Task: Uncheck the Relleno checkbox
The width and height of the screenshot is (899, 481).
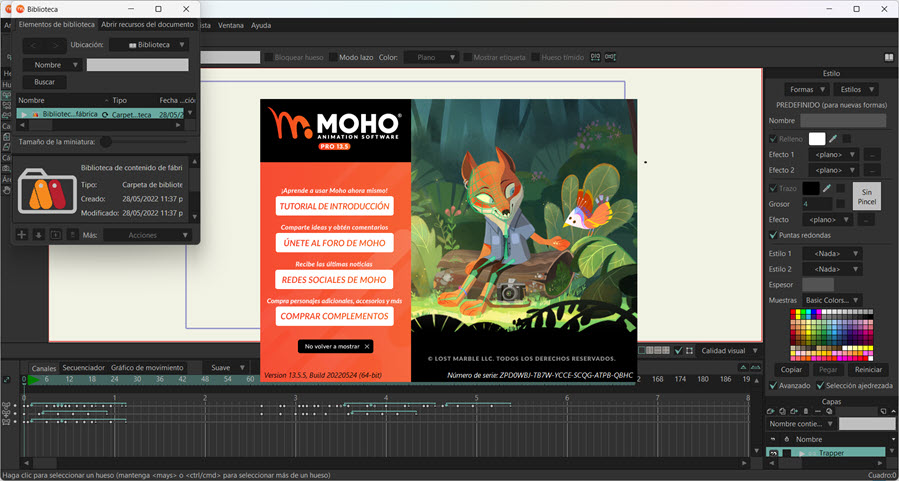Action: (773, 139)
